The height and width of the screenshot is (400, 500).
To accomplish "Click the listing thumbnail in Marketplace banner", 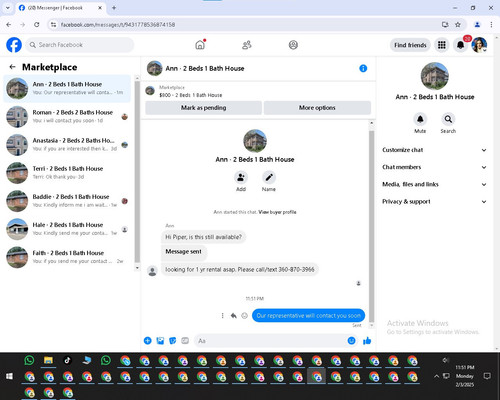I will (150, 91).
